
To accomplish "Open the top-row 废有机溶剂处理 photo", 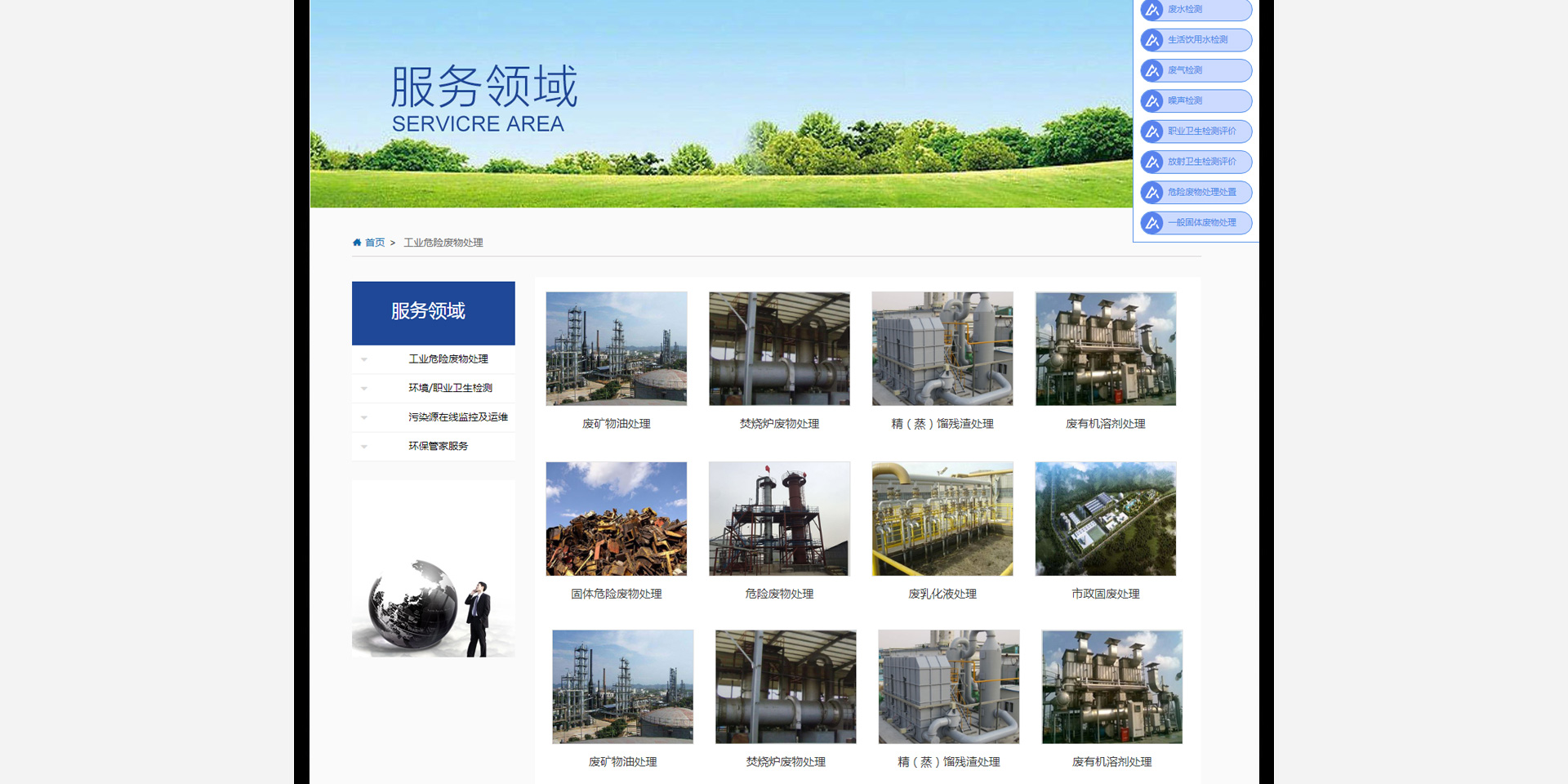I will pyautogui.click(x=1106, y=349).
